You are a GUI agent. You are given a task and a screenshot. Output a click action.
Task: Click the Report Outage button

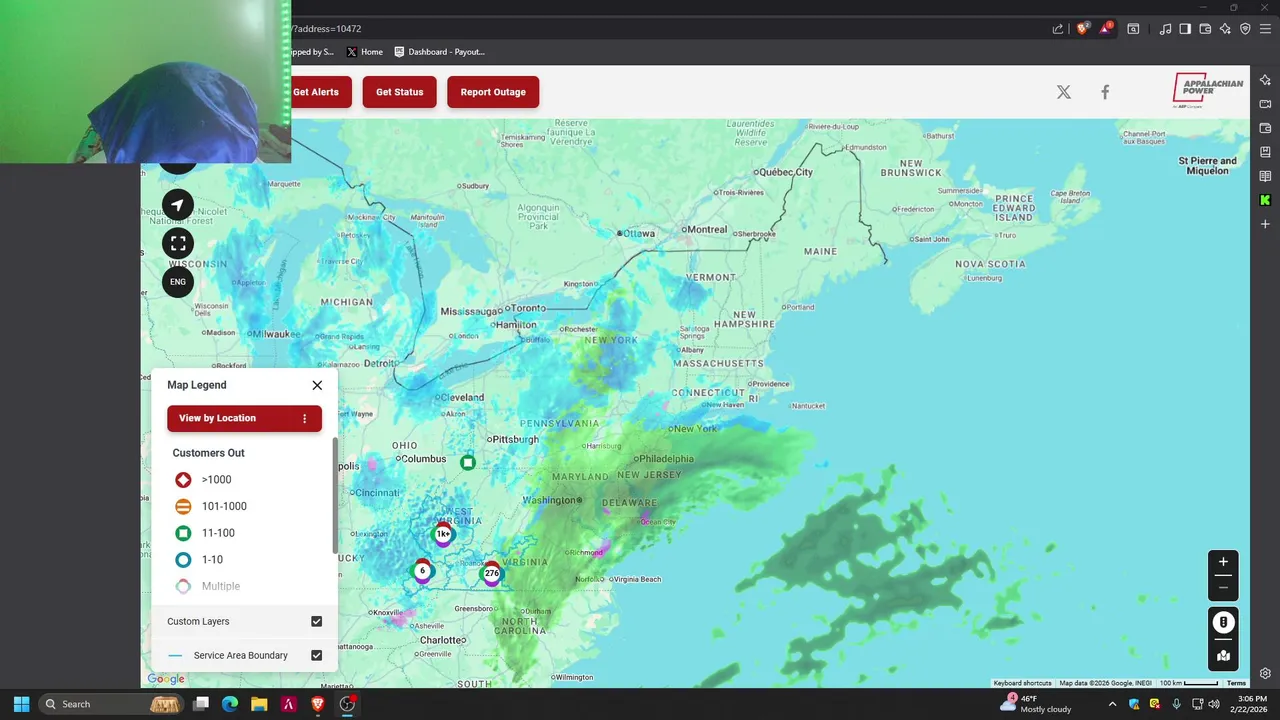tap(493, 92)
